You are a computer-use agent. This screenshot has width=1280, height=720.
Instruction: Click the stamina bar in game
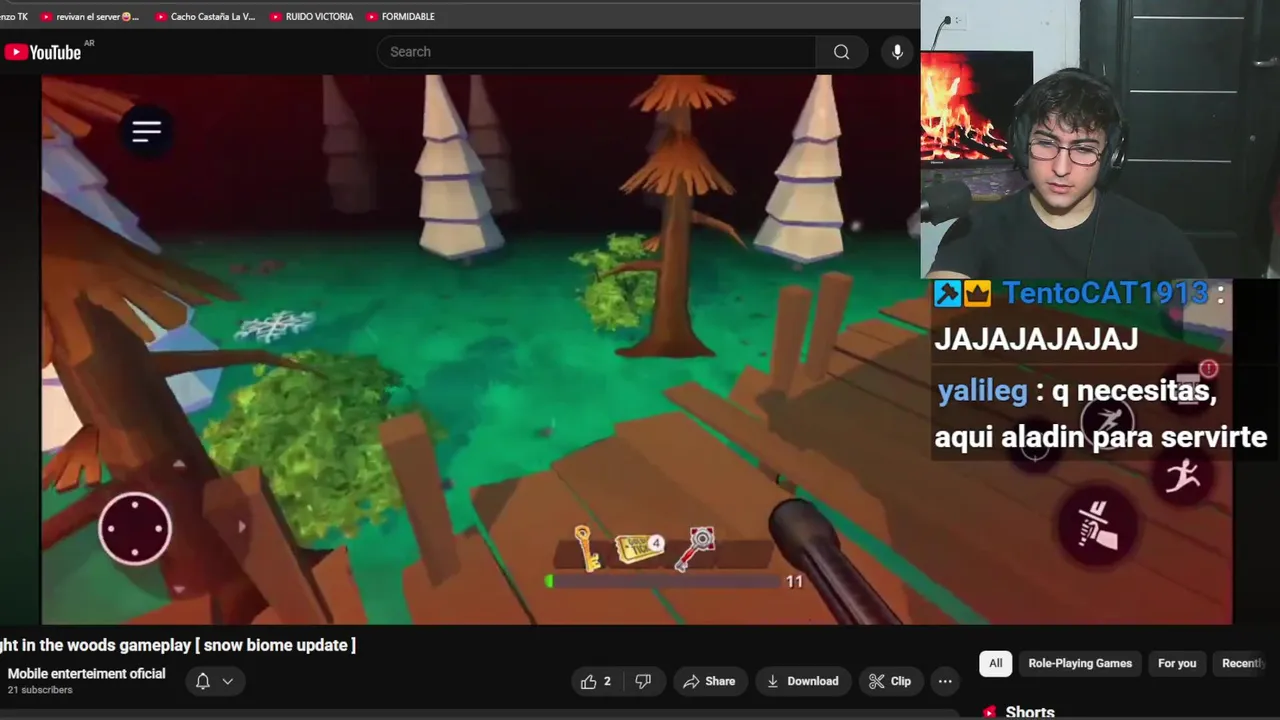click(662, 581)
